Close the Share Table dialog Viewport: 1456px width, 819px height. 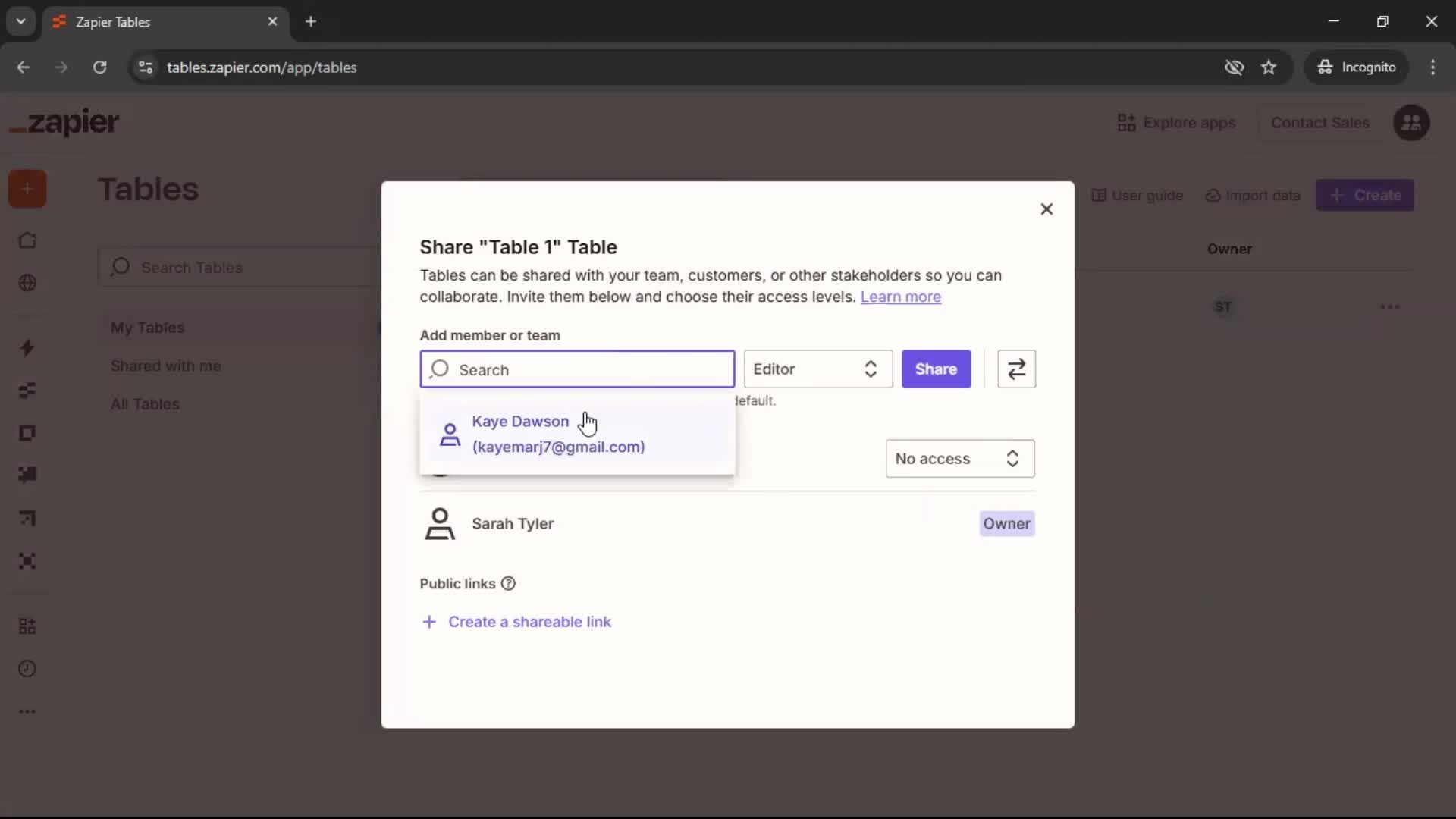(x=1046, y=209)
